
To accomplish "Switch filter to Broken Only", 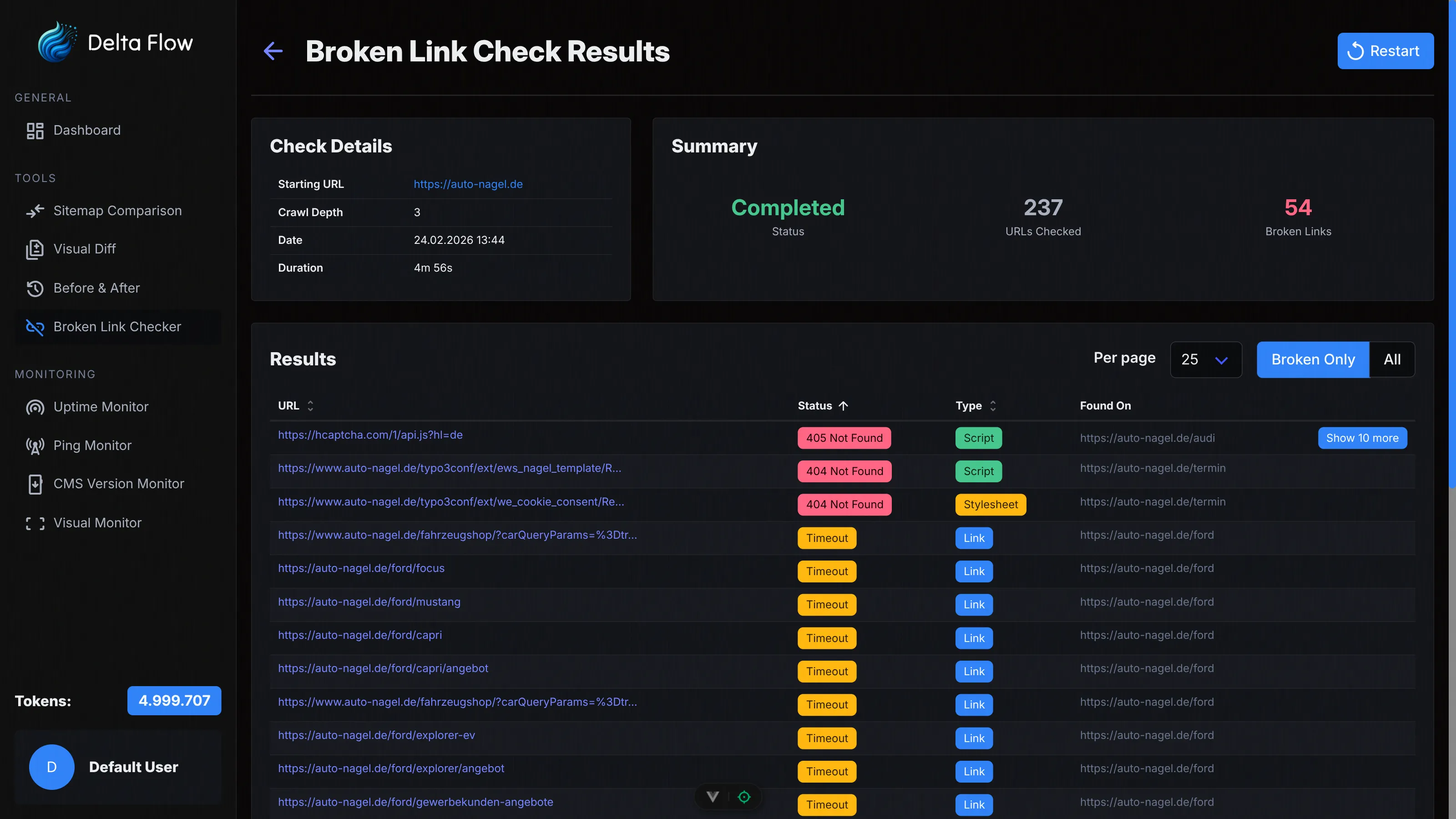I will click(x=1312, y=359).
